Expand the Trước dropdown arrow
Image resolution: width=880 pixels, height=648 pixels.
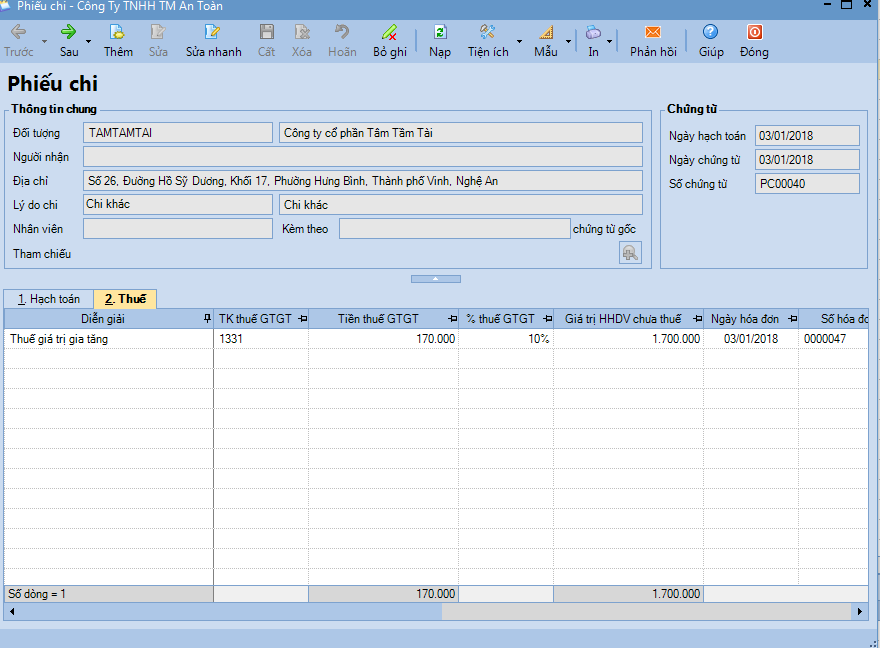pyautogui.click(x=44, y=42)
